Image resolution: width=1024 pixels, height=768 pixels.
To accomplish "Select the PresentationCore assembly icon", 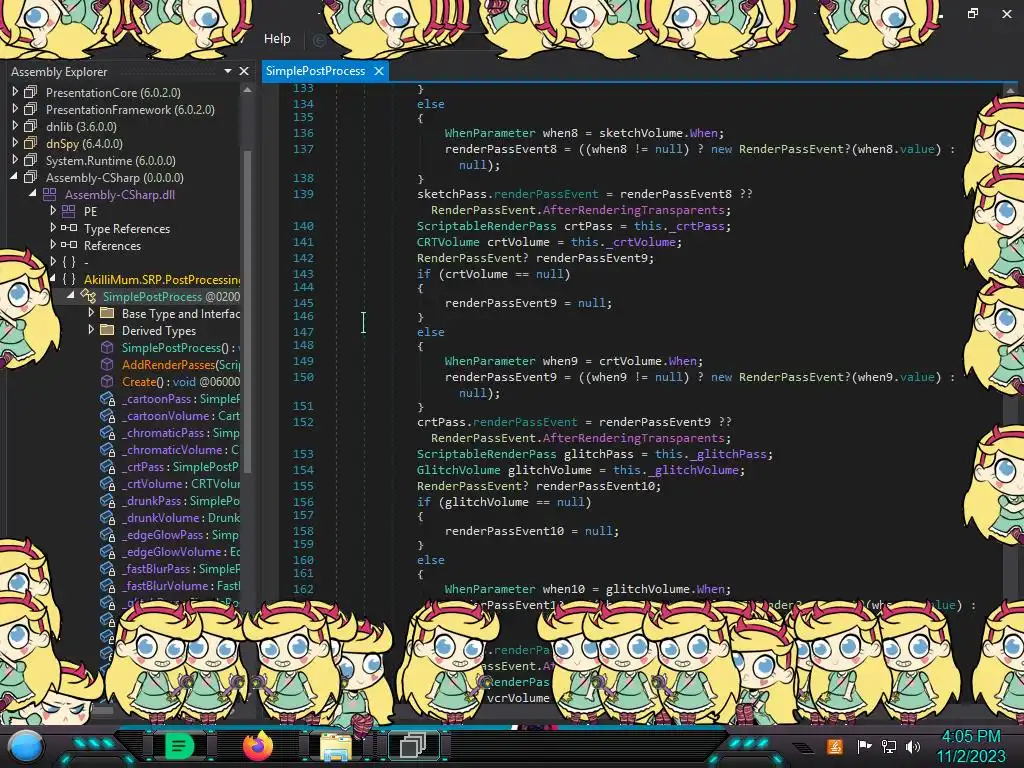I will pyautogui.click(x=31, y=92).
